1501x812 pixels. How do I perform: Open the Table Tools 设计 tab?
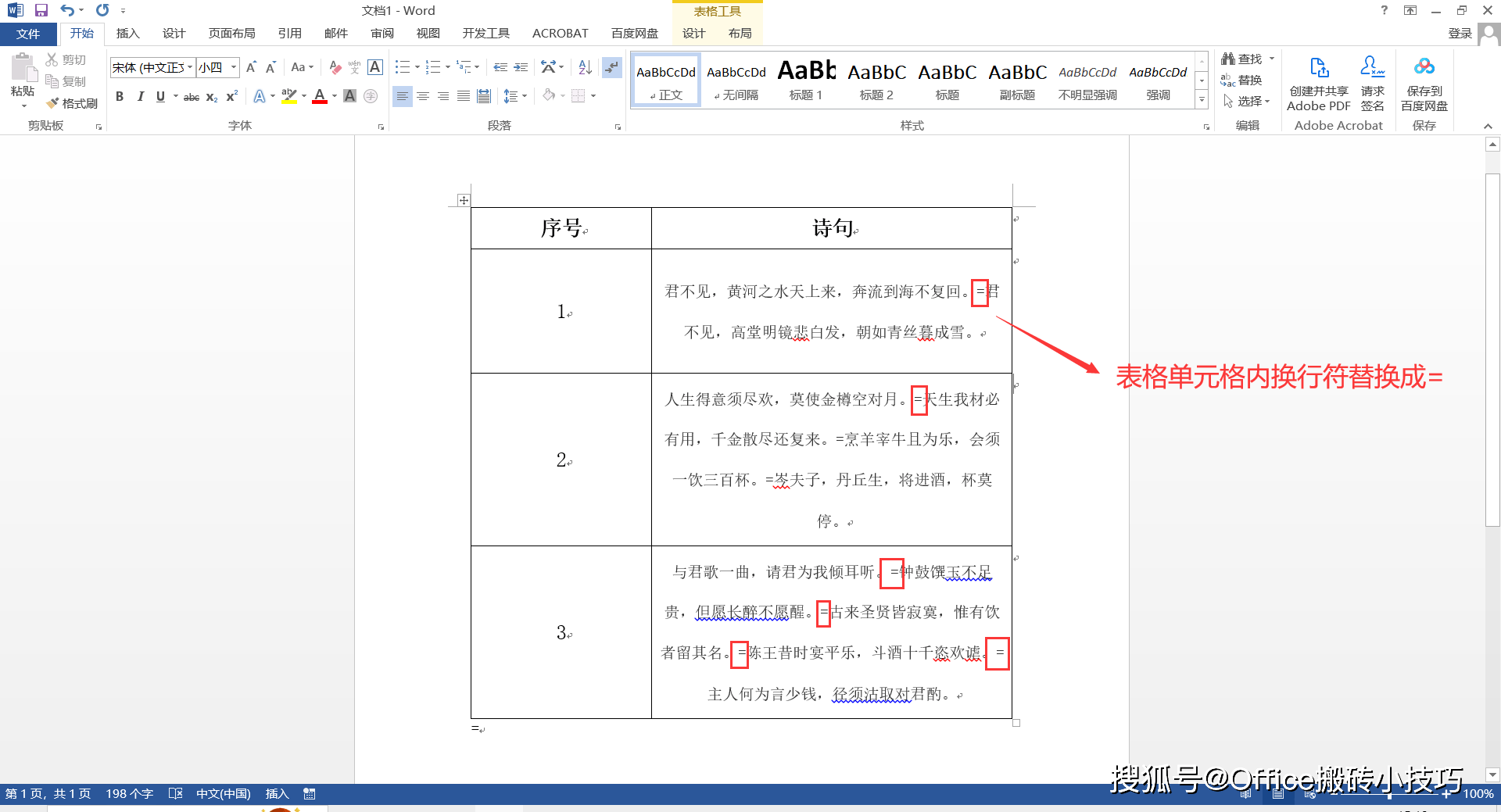click(693, 33)
